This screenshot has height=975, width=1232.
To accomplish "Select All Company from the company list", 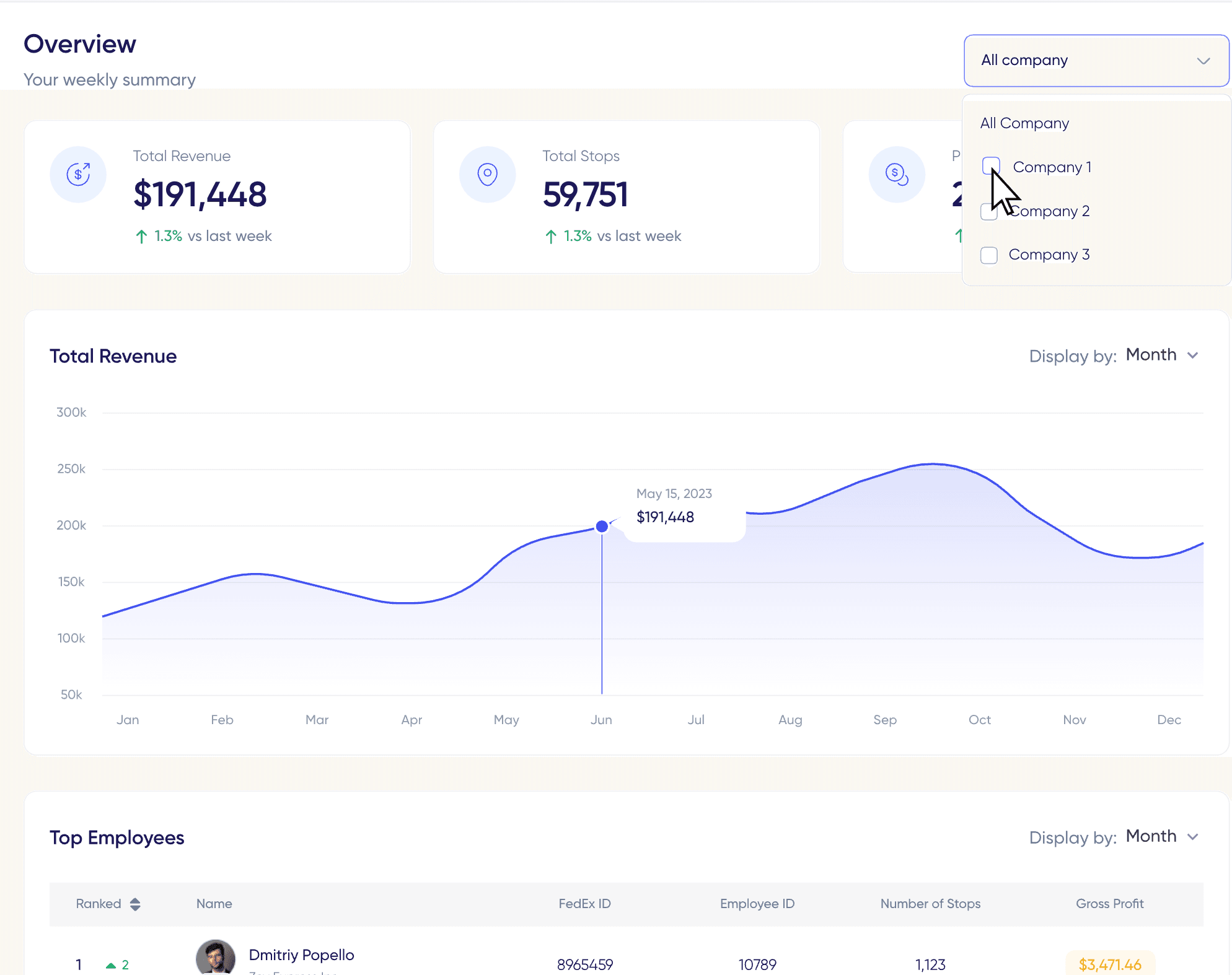I will (1024, 123).
